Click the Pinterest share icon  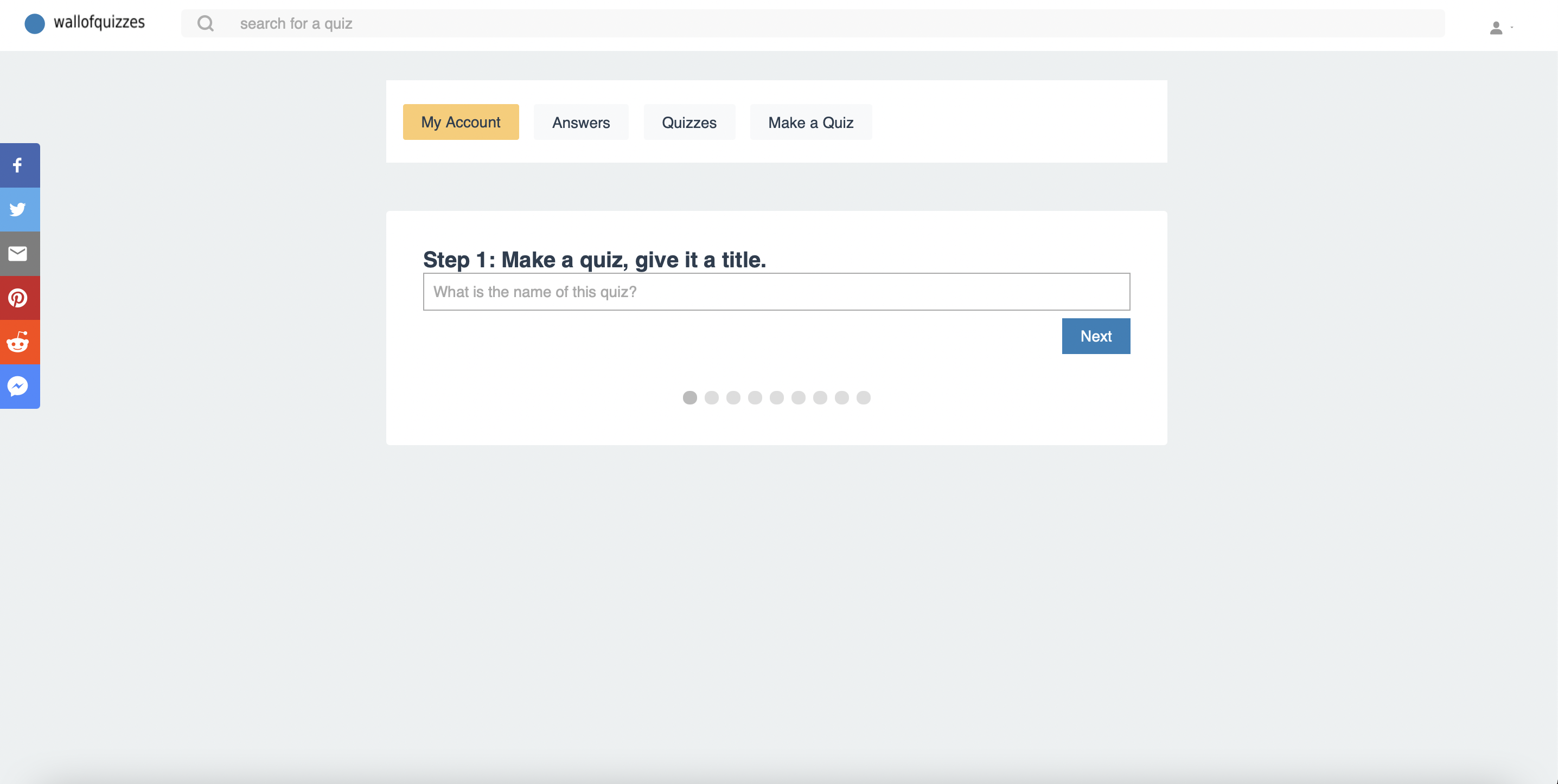(18, 298)
